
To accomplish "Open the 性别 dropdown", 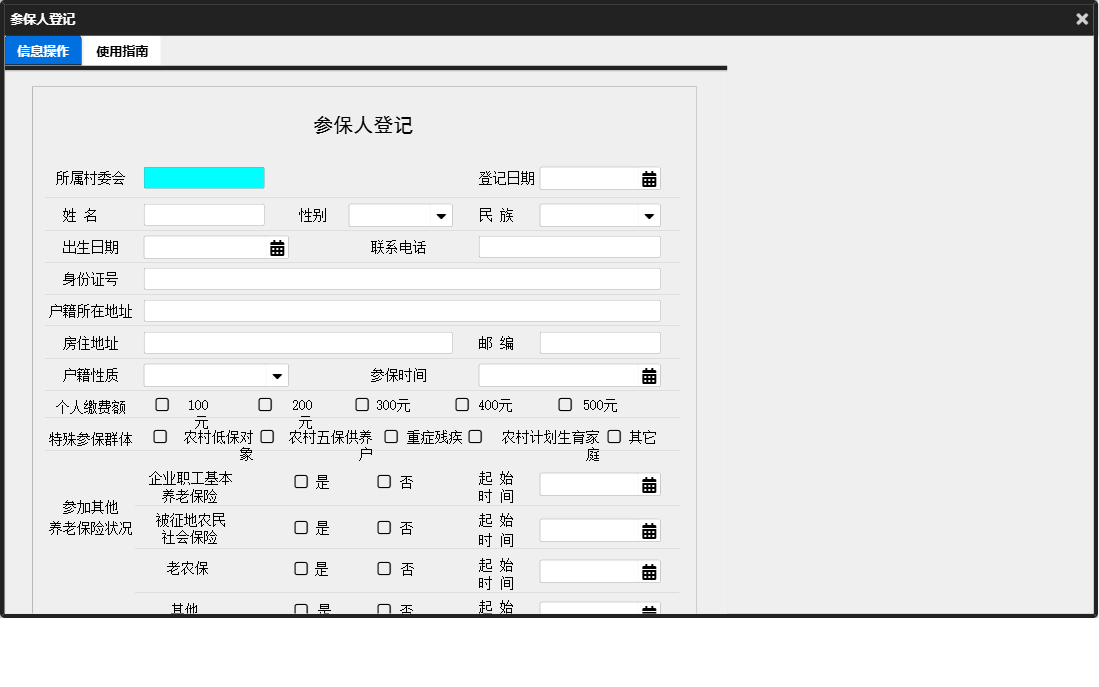I will (400, 214).
